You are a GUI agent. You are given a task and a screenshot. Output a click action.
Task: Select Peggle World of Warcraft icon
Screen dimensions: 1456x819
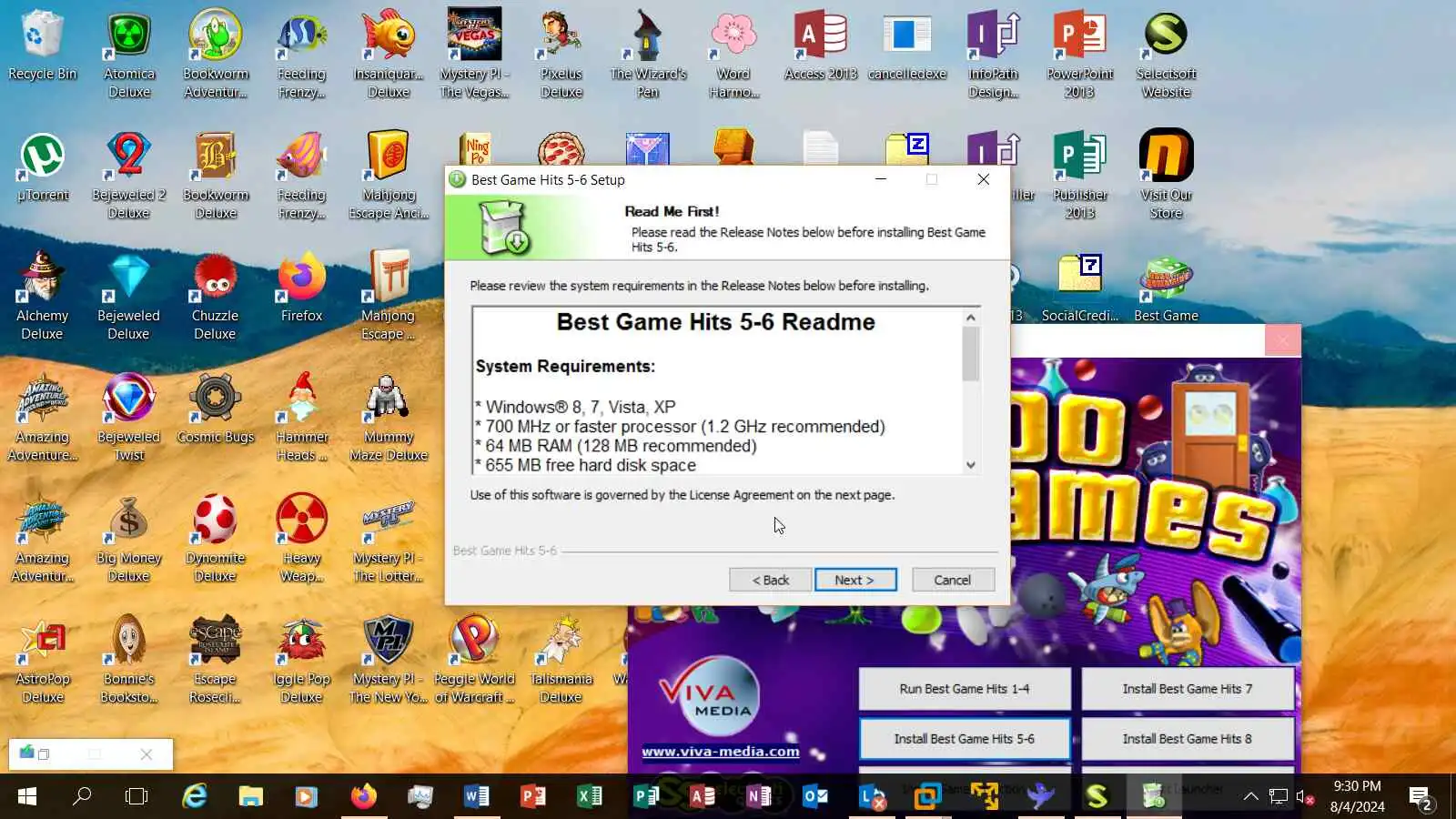pos(474,660)
